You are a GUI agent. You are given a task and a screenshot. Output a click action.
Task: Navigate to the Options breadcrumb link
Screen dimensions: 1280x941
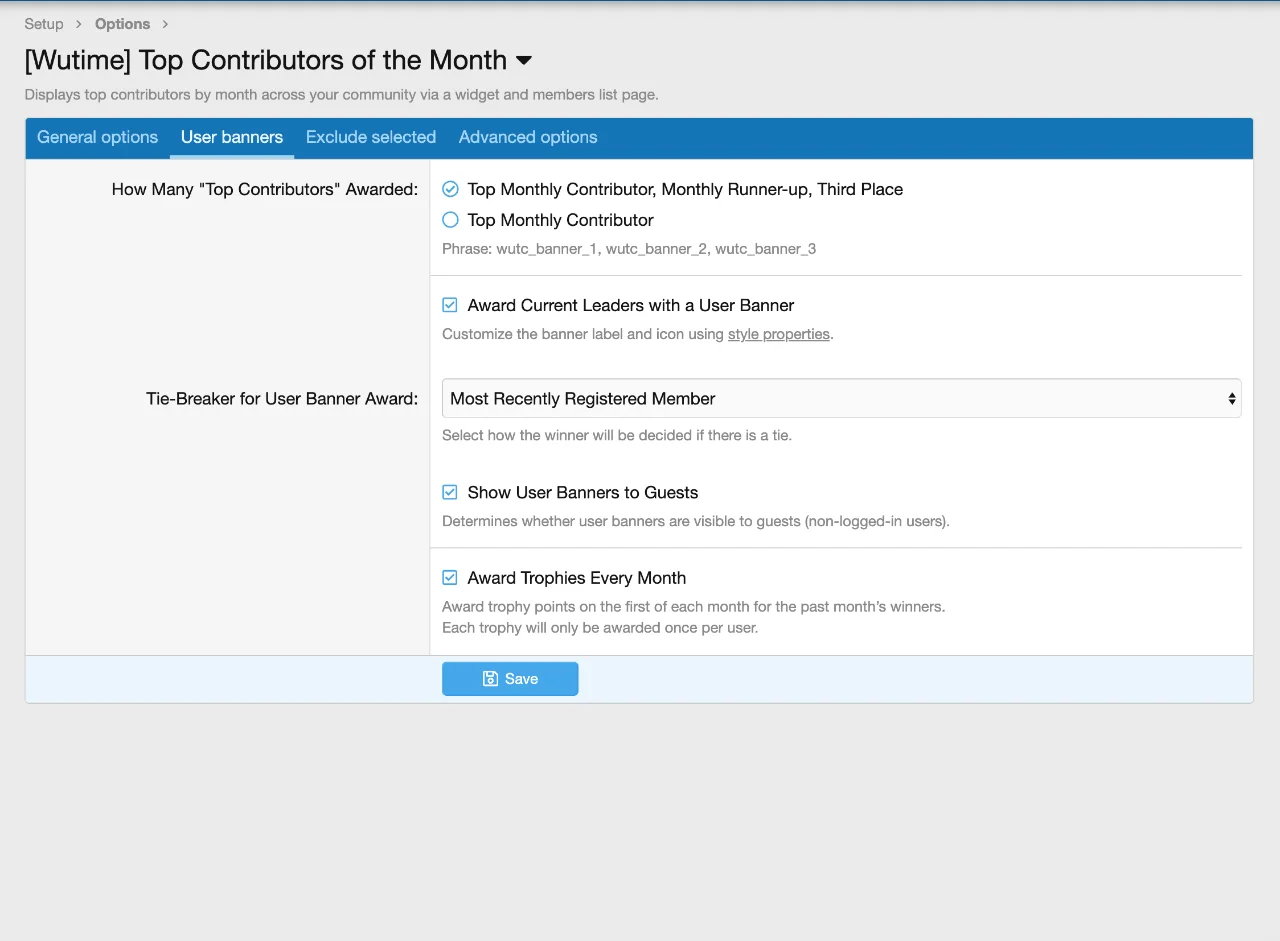pyautogui.click(x=122, y=24)
